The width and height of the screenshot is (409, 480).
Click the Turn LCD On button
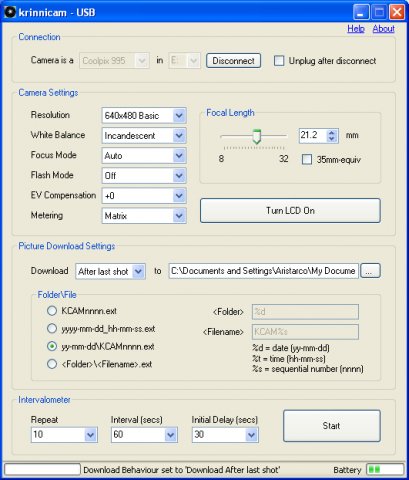coord(290,211)
